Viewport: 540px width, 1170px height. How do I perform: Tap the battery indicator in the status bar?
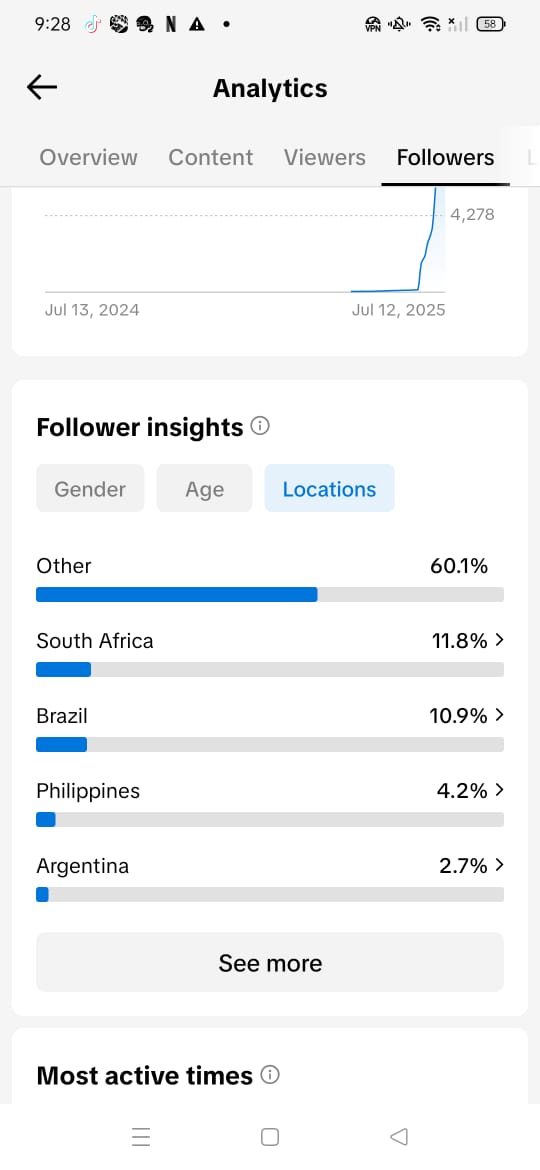pos(491,24)
